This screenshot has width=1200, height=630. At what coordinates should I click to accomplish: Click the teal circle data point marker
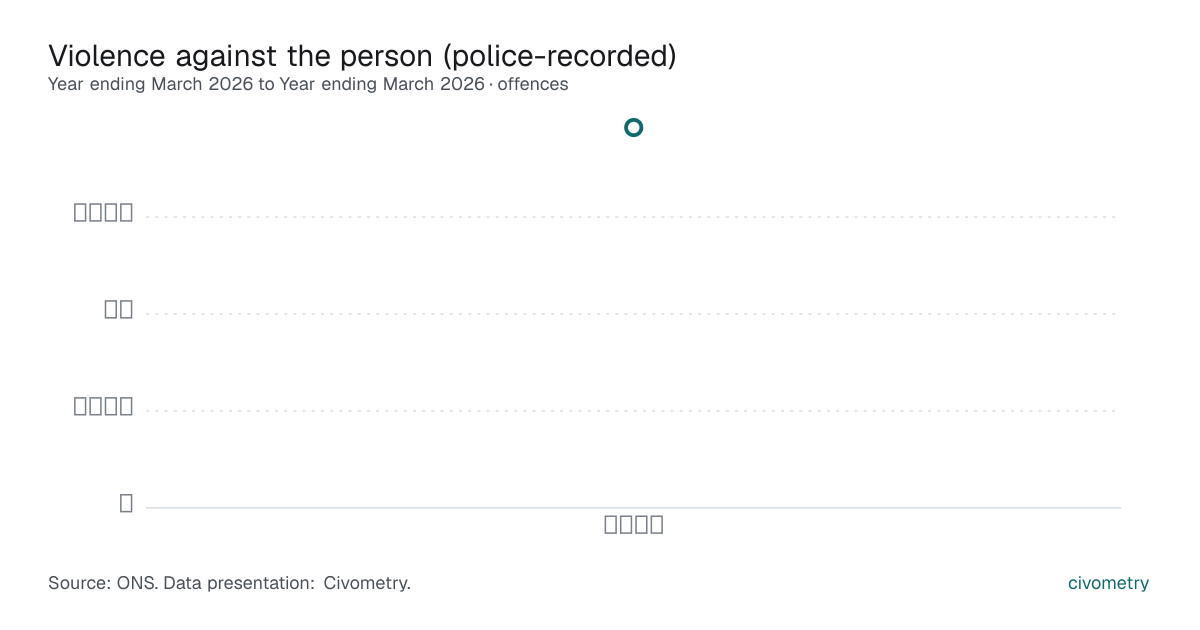coord(633,127)
